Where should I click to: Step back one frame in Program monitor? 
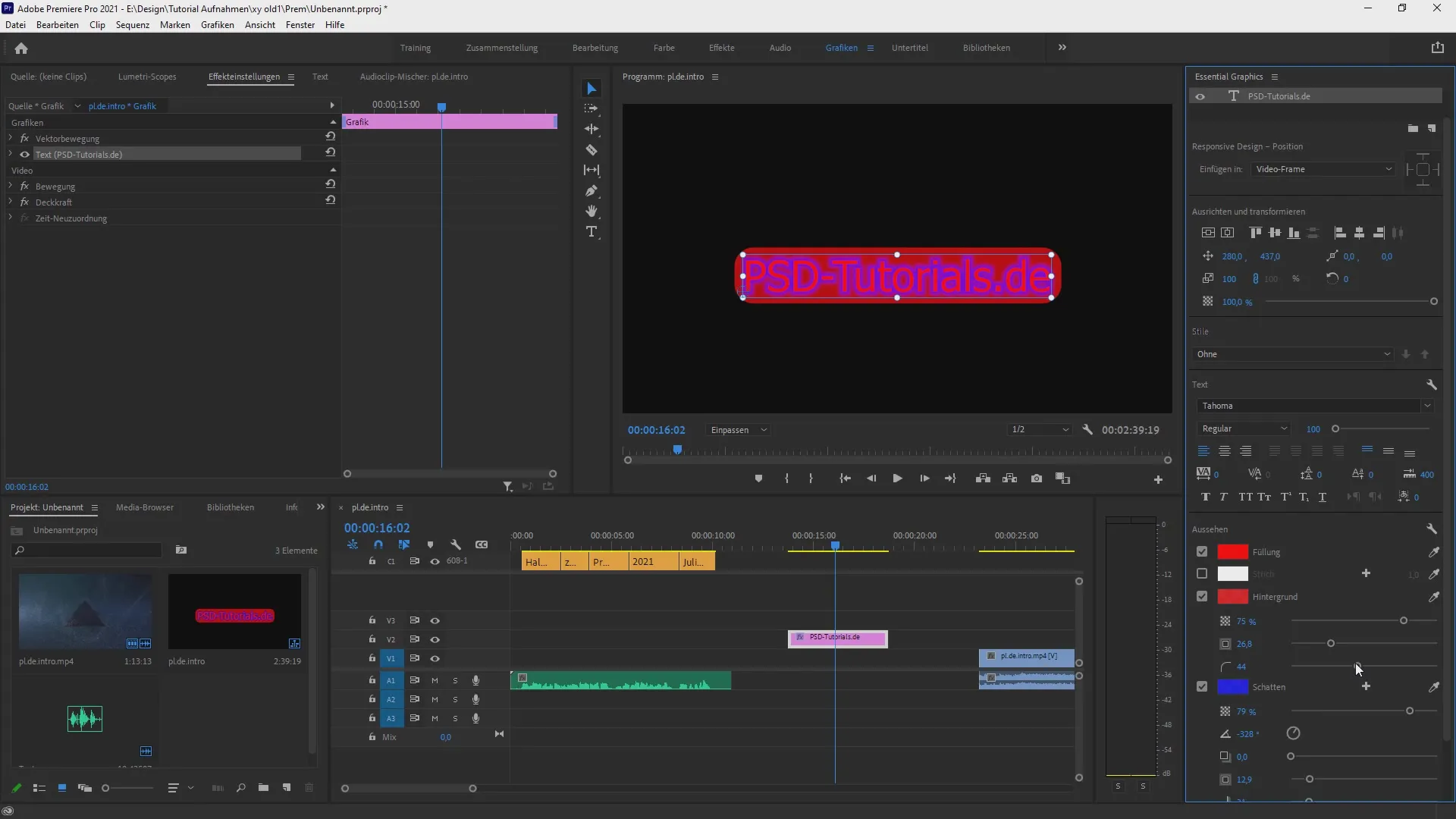click(x=871, y=479)
